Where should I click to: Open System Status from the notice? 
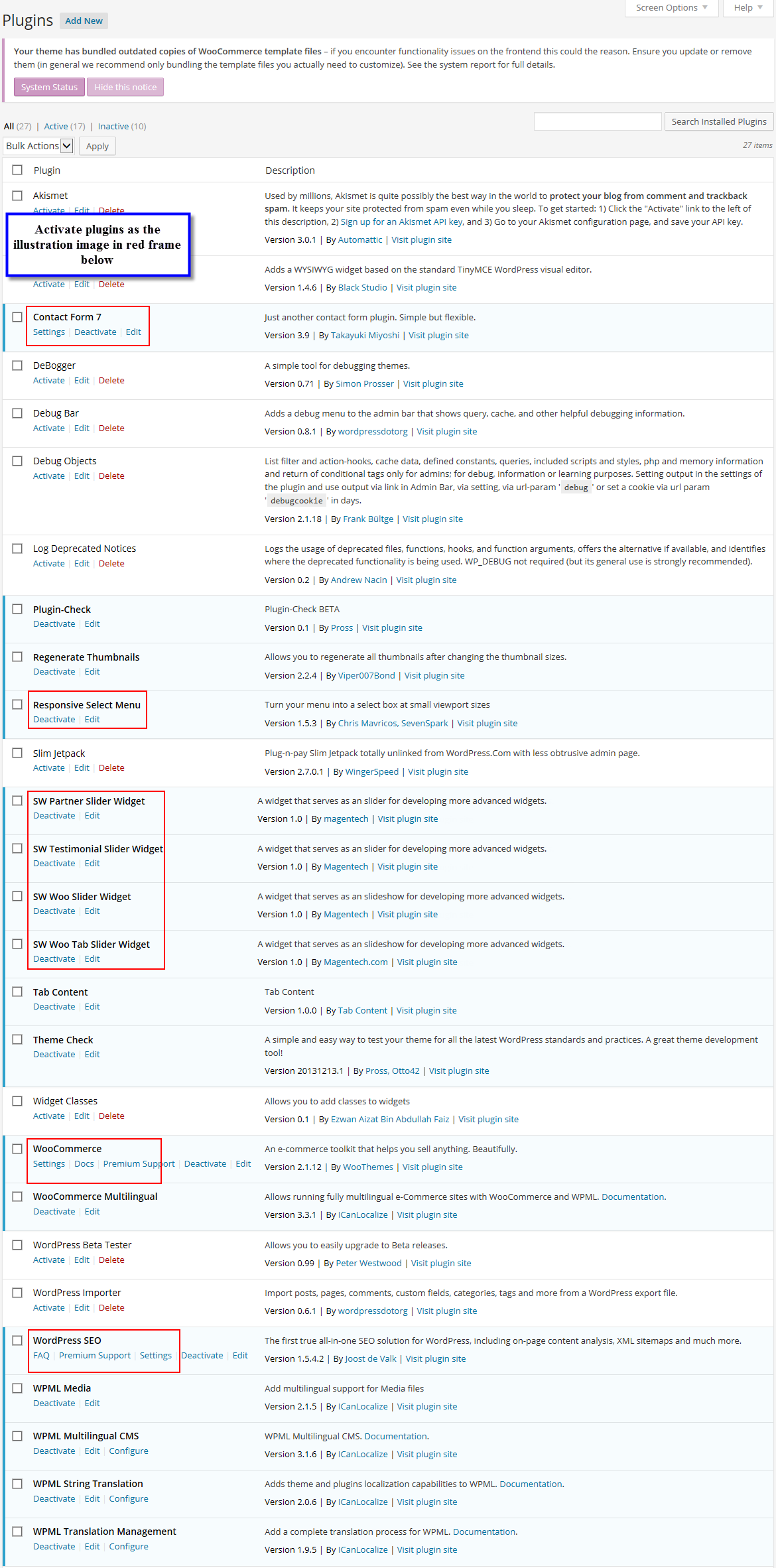[x=49, y=87]
